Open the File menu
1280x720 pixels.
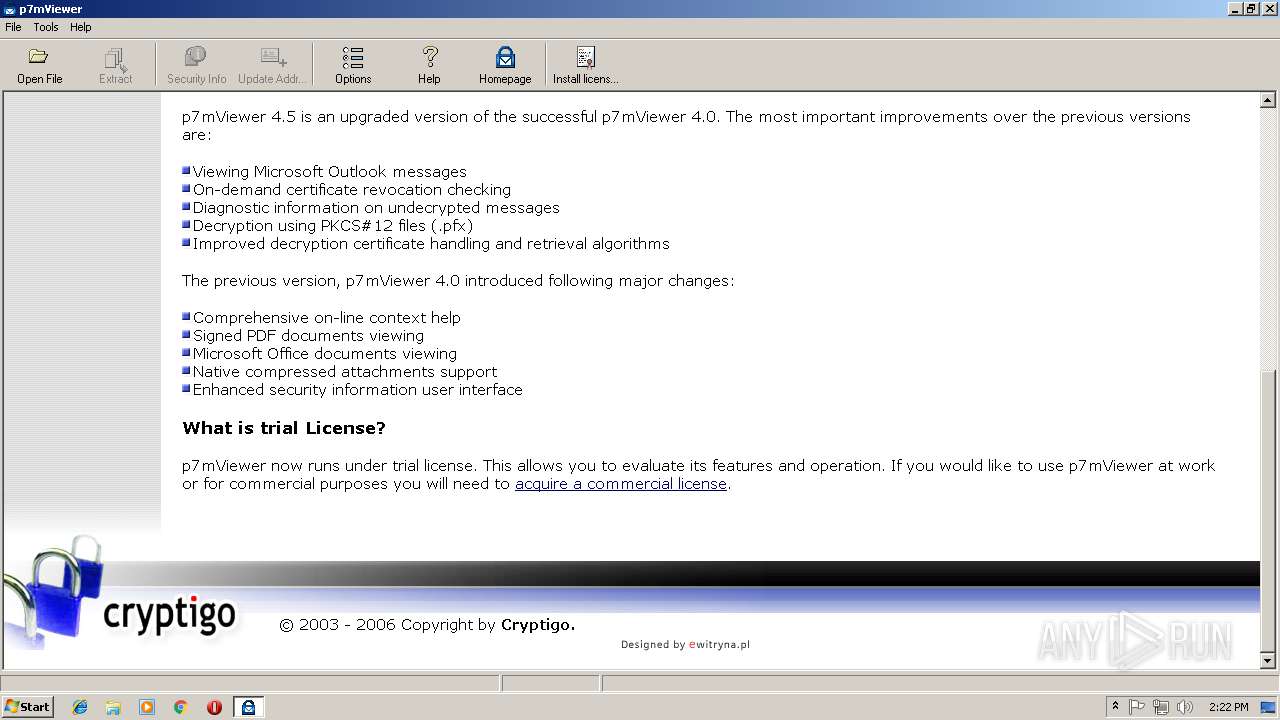click(x=13, y=27)
